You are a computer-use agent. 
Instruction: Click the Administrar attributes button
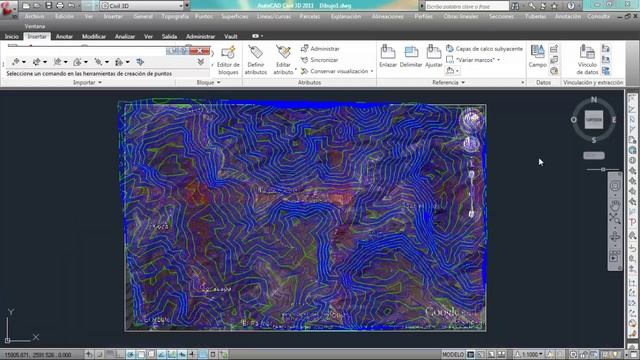[x=320, y=49]
